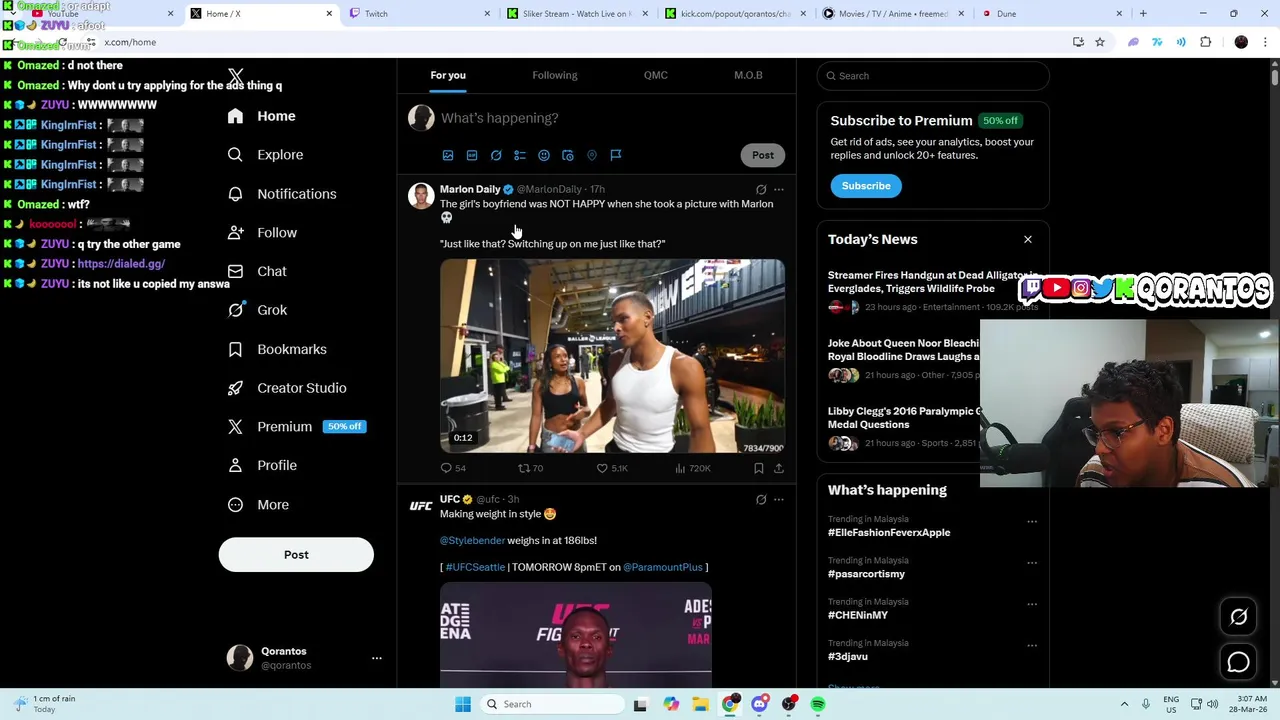Open Bookmarks in the sidebar

pyautogui.click(x=277, y=349)
